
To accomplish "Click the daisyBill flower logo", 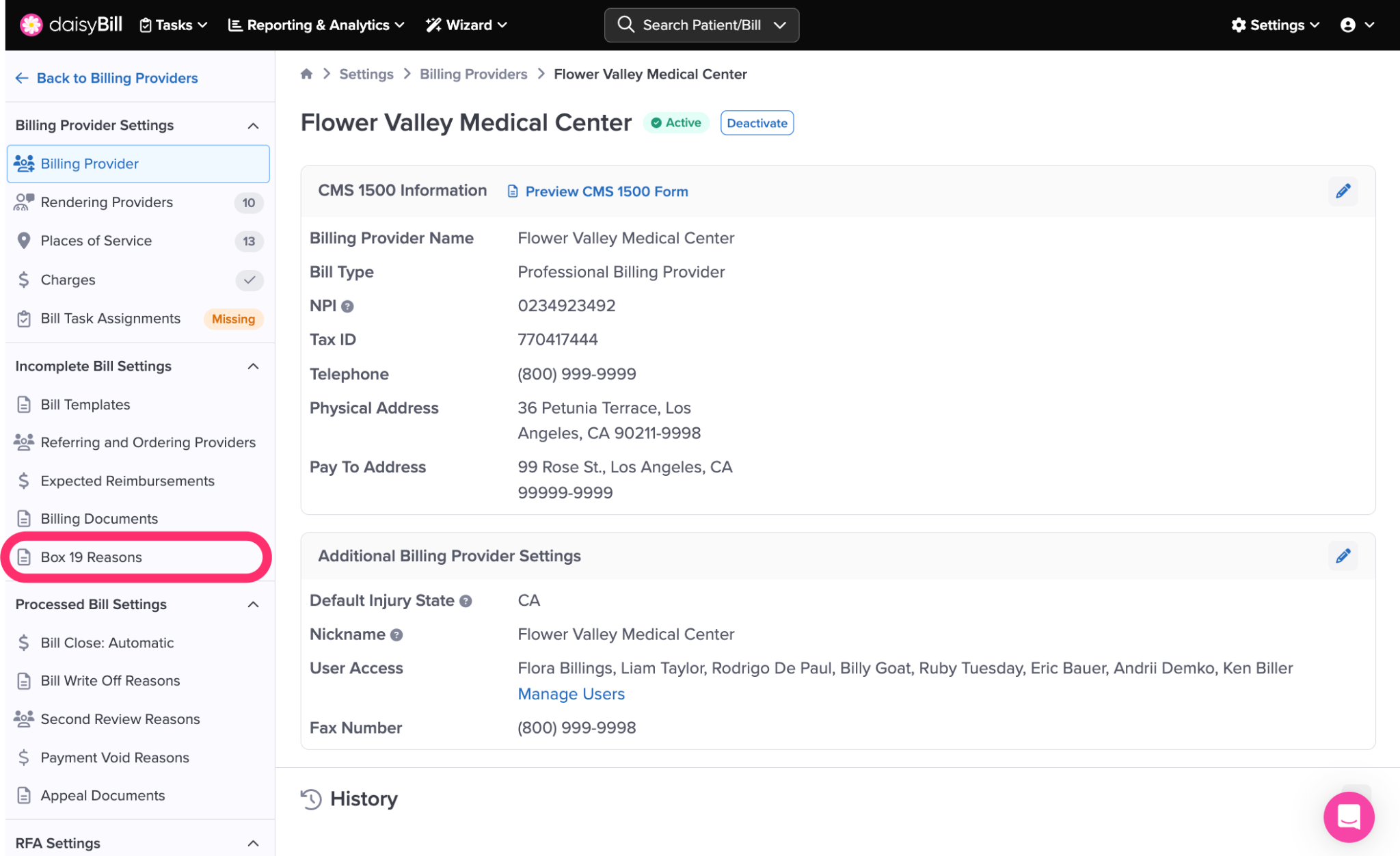I will 31,25.
